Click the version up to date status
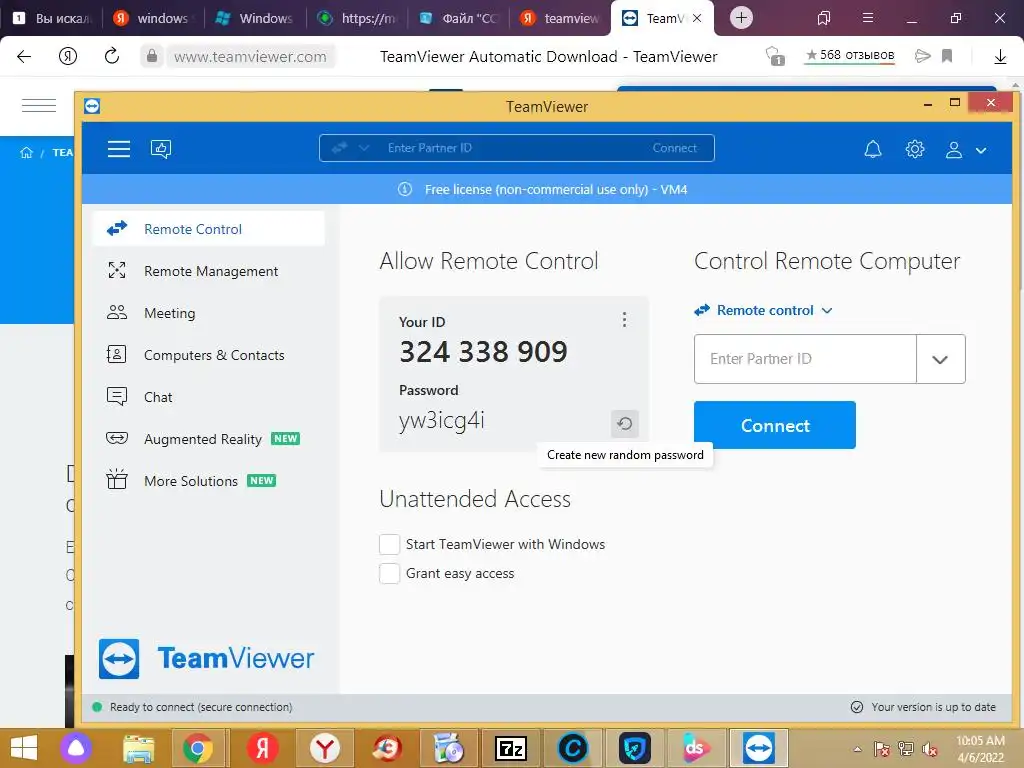Image resolution: width=1024 pixels, height=768 pixels. (x=923, y=707)
